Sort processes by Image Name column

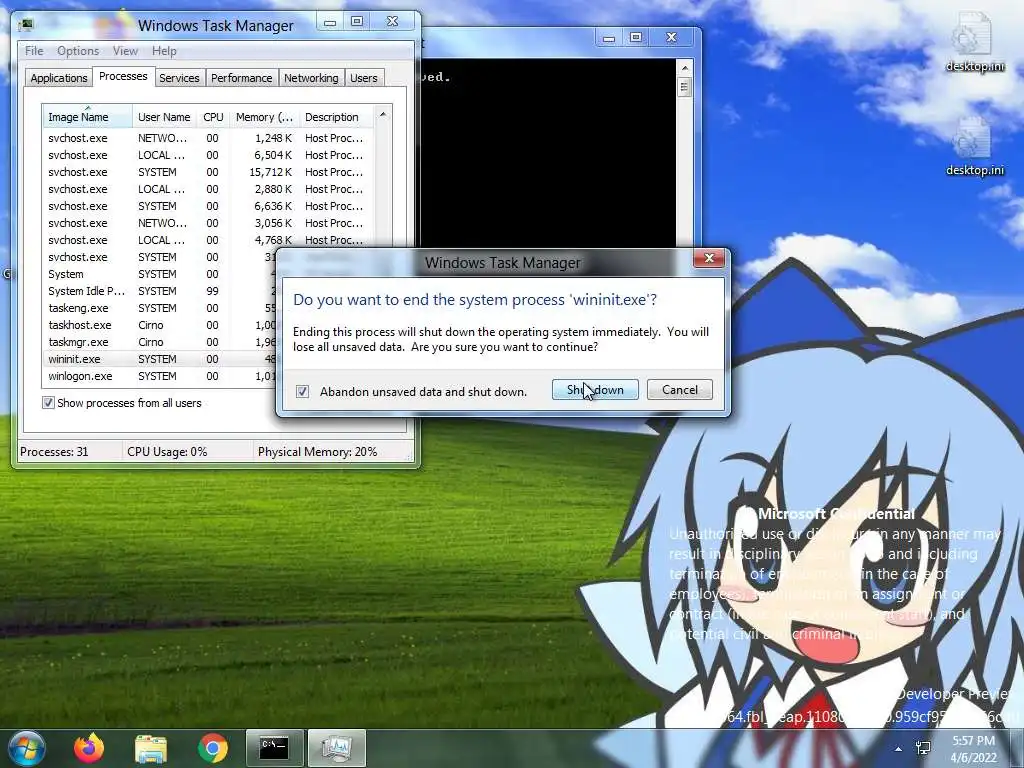pos(88,117)
